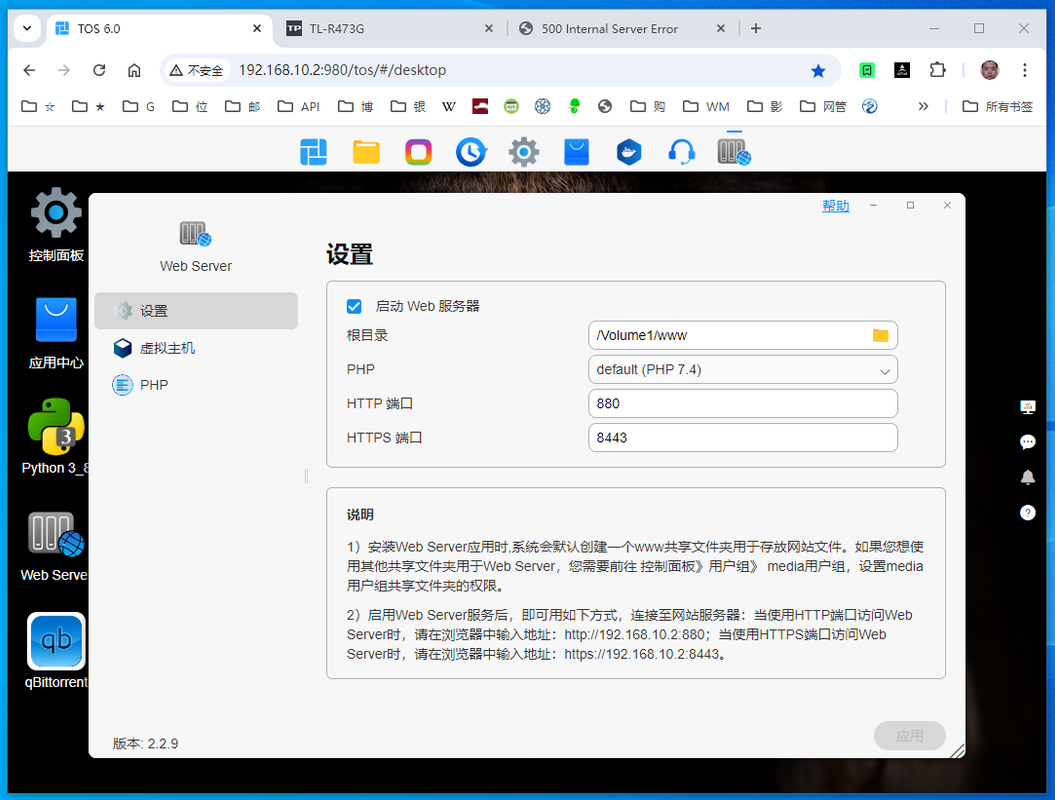Viewport: 1055px width, 800px height.
Task: Click the green extension icon in Chrome toolbar
Action: click(867, 70)
